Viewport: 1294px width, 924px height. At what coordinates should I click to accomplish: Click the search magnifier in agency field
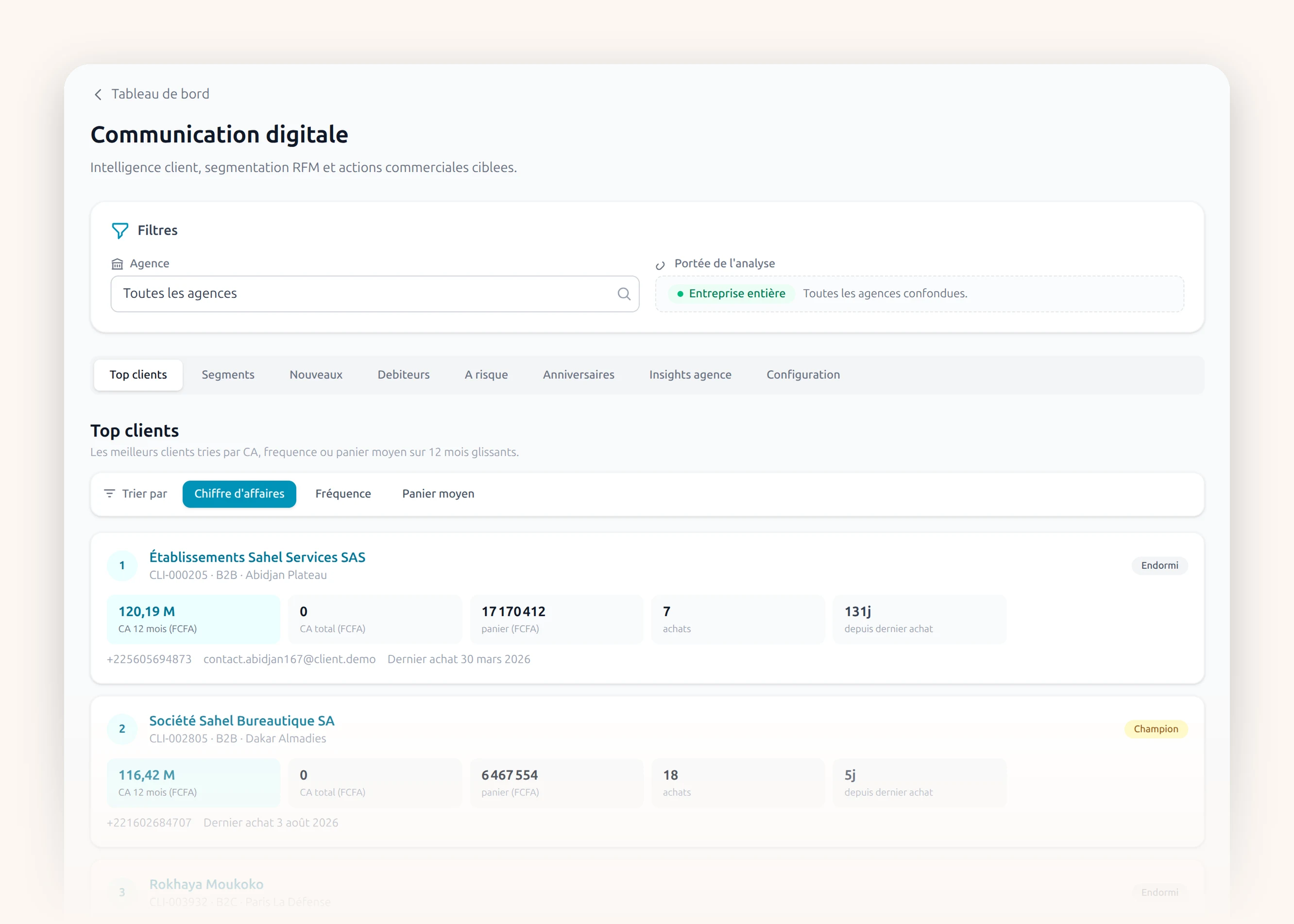click(624, 293)
